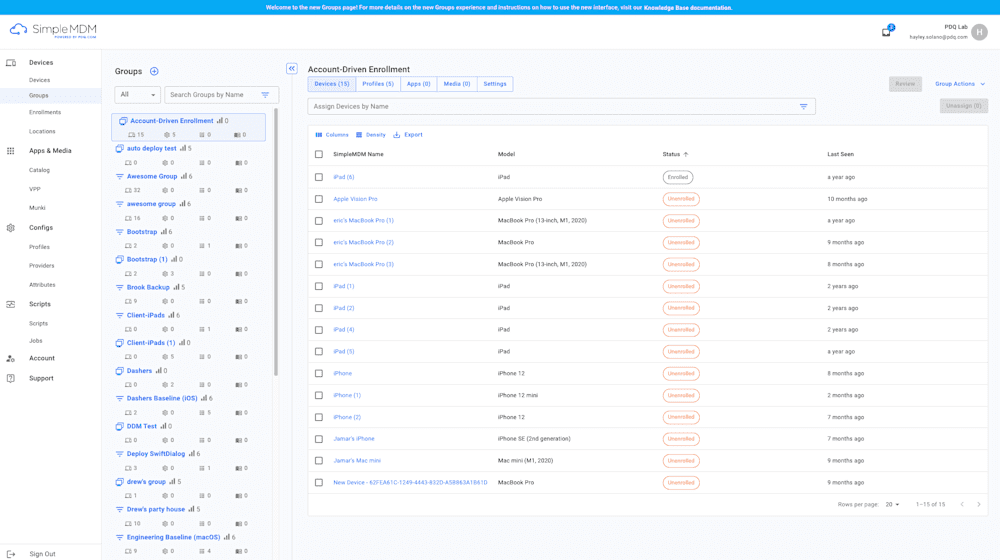This screenshot has width=1000, height=560.
Task: Select the Devices (15) tab
Action: [x=332, y=84]
